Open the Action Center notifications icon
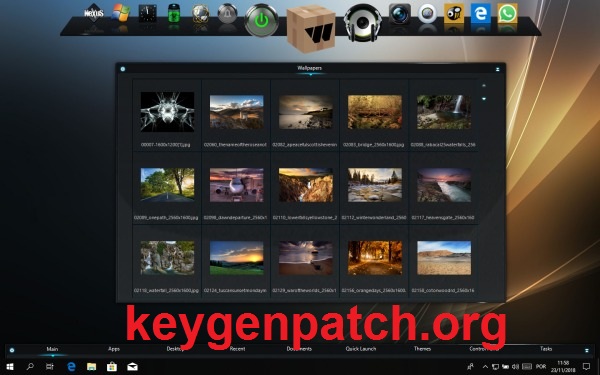 click(586, 367)
